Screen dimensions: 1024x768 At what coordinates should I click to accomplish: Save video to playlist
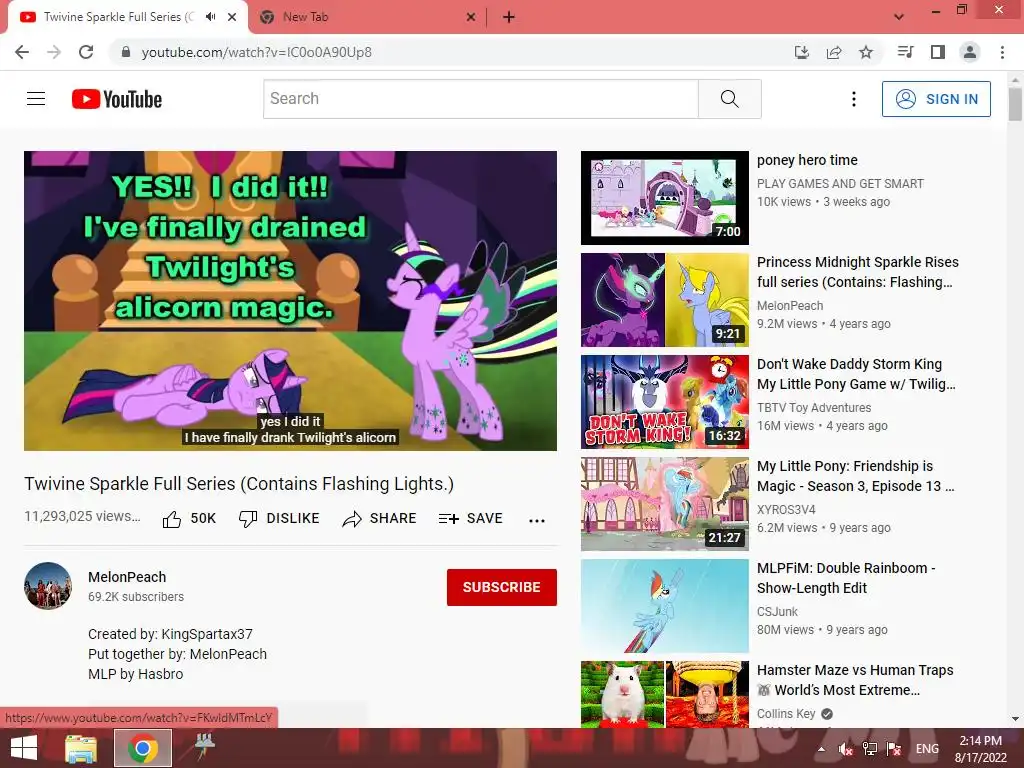click(471, 519)
